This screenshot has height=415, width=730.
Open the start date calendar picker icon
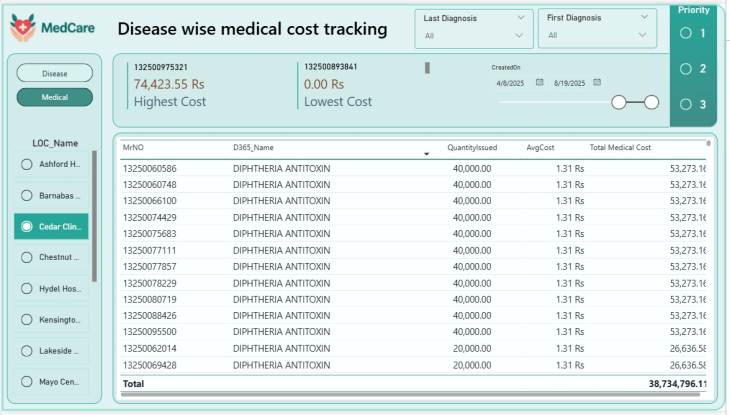click(540, 82)
